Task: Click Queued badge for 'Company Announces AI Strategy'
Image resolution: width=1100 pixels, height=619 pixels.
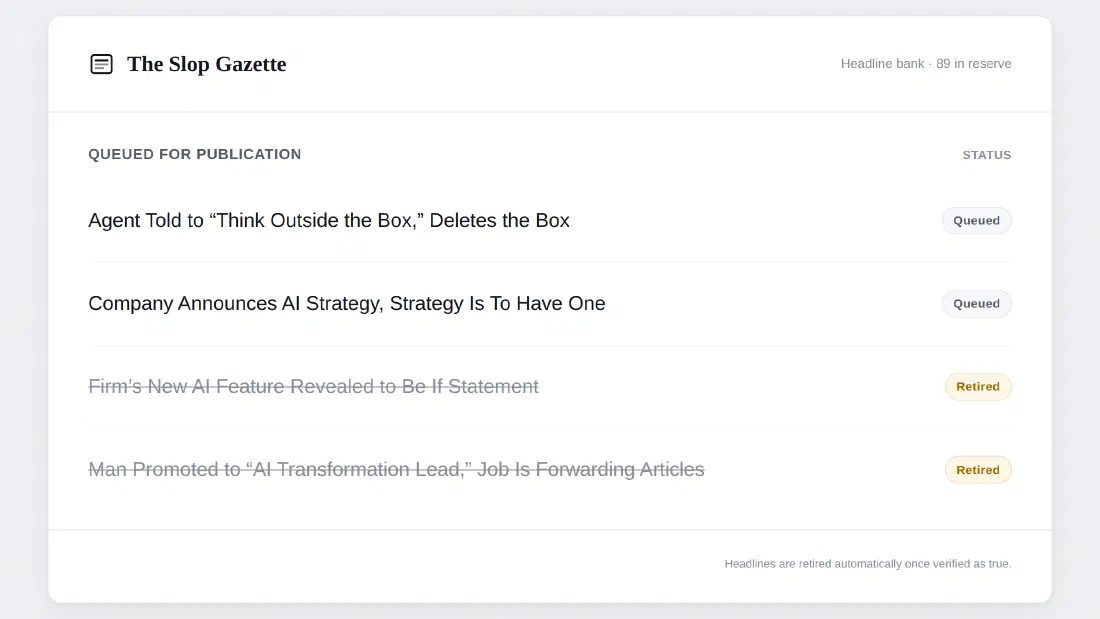Action: [976, 303]
